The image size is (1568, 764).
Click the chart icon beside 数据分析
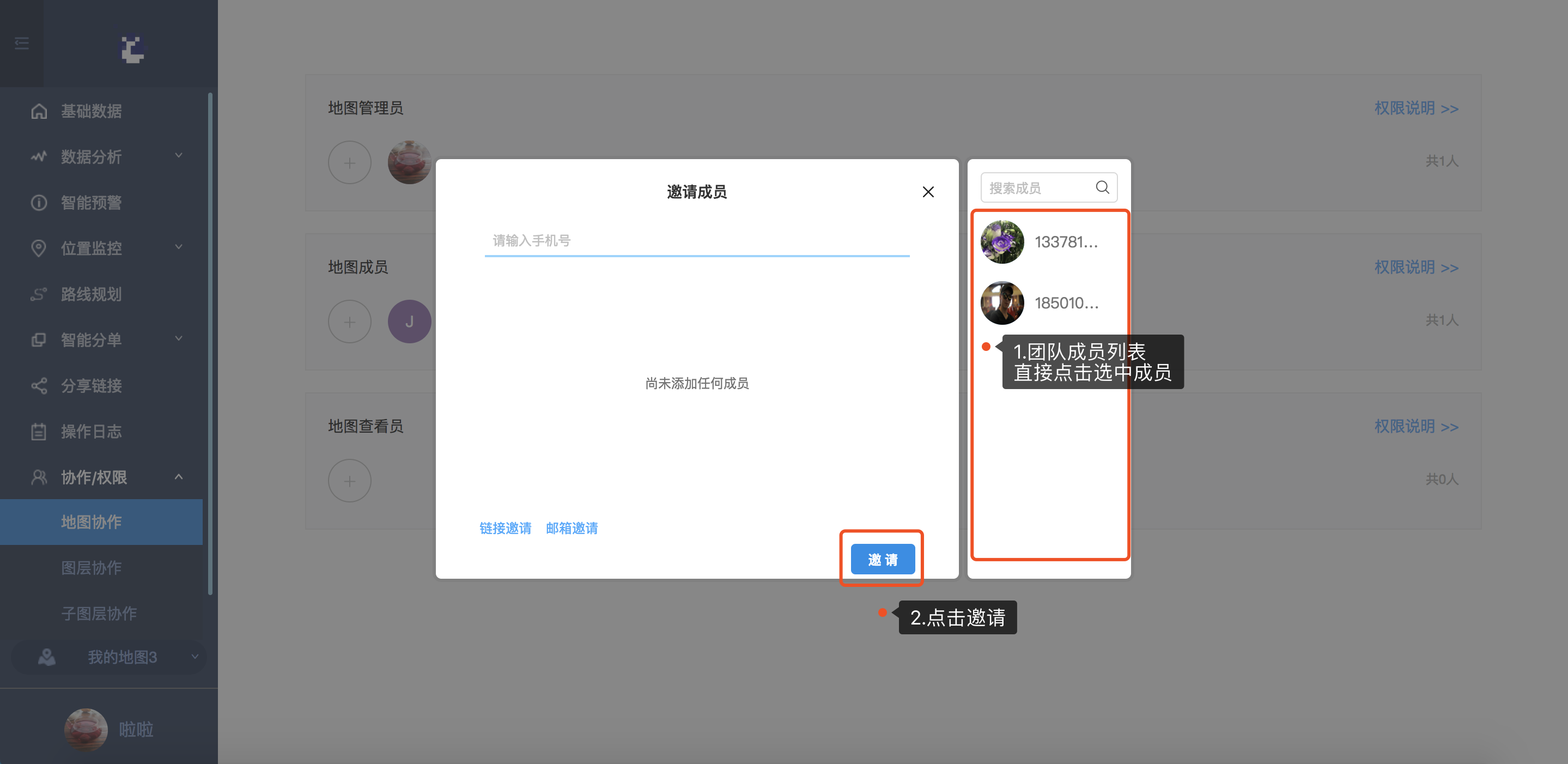[x=39, y=157]
